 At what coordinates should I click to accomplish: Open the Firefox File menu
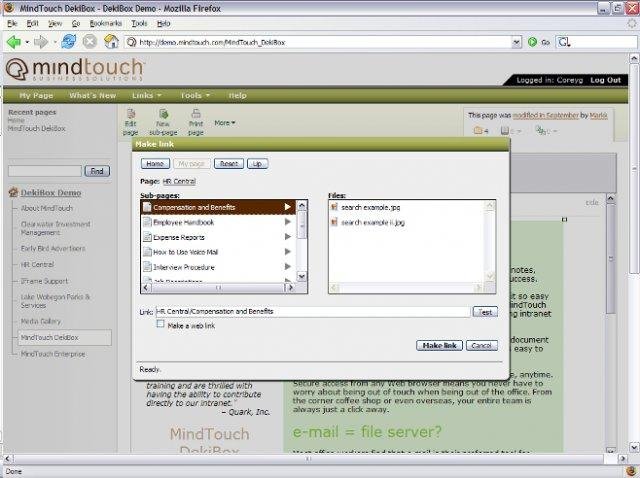(x=12, y=23)
